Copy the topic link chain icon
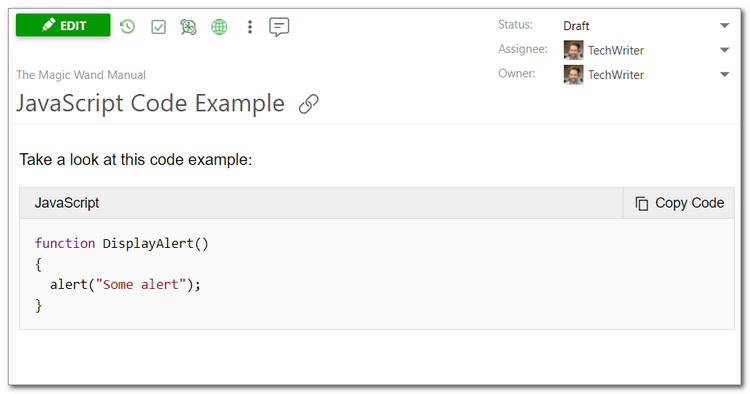 point(309,104)
